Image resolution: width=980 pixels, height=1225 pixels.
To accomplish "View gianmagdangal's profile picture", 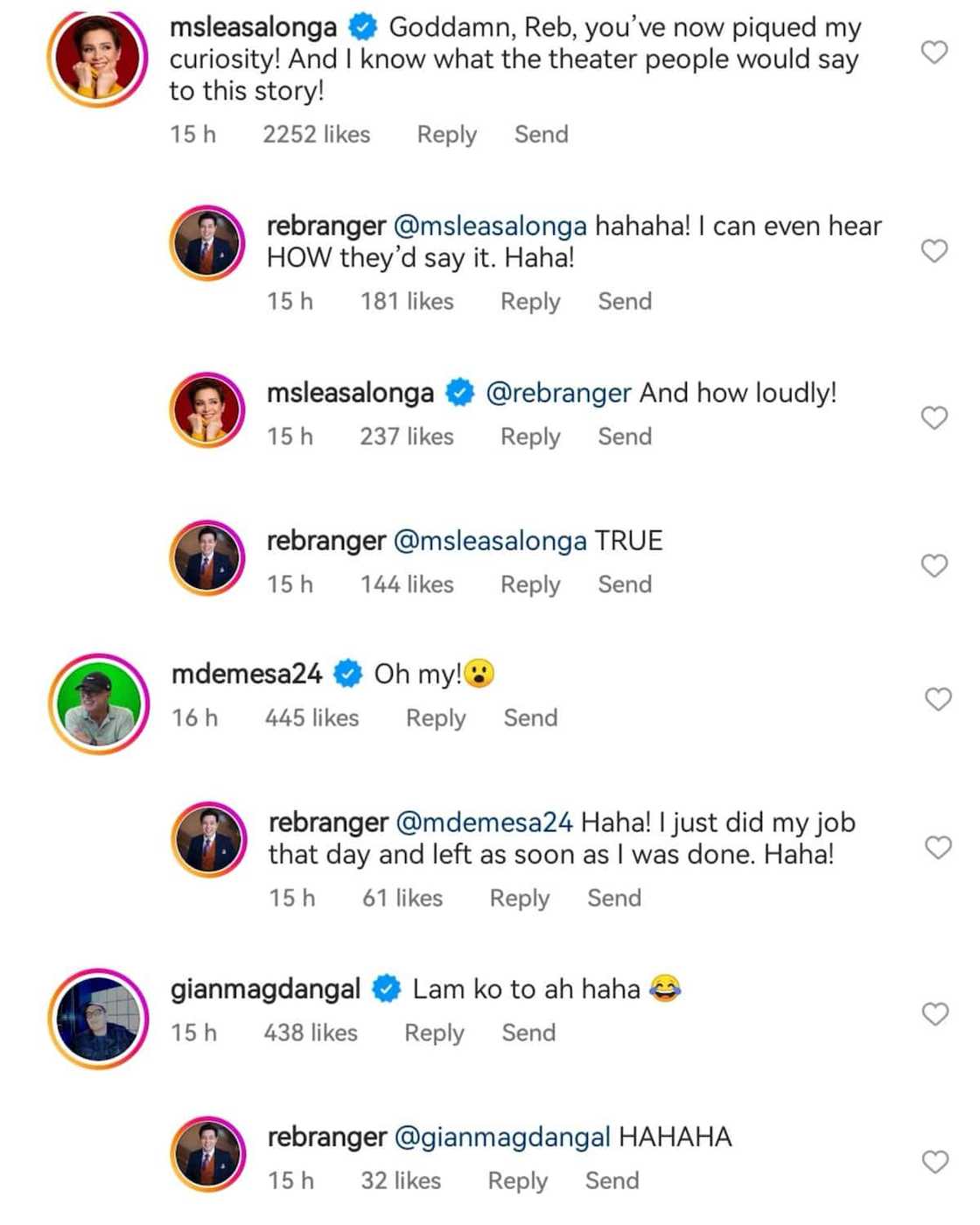I will coord(98,1018).
